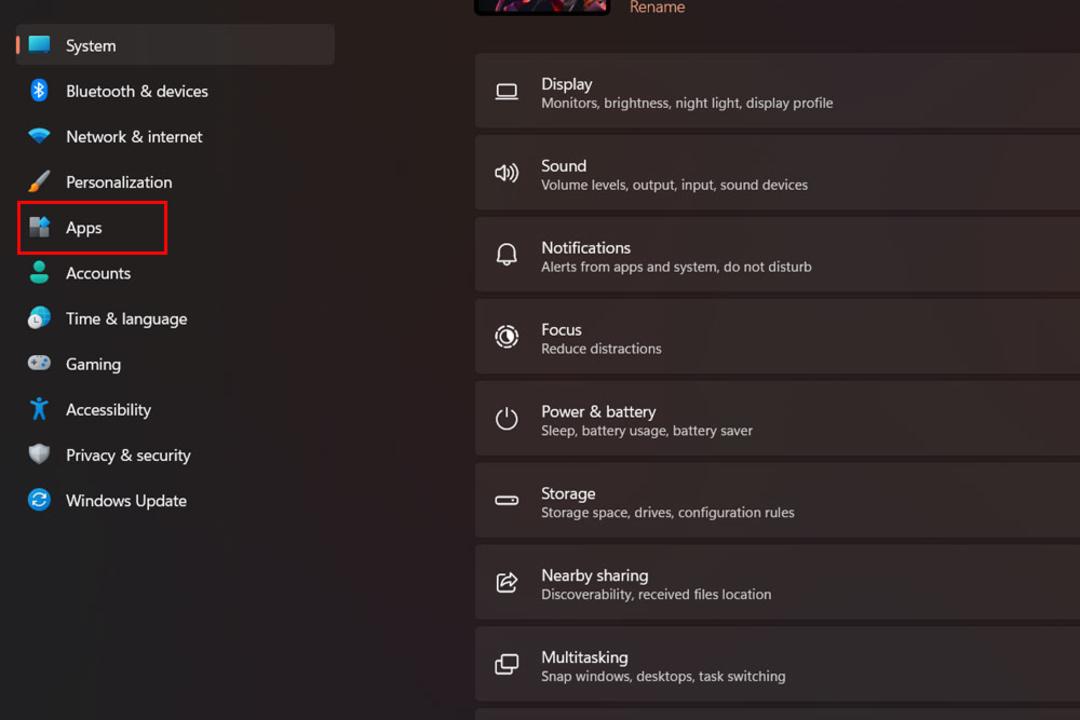Click the Gaming controller icon
1080x720 pixels.
point(39,362)
